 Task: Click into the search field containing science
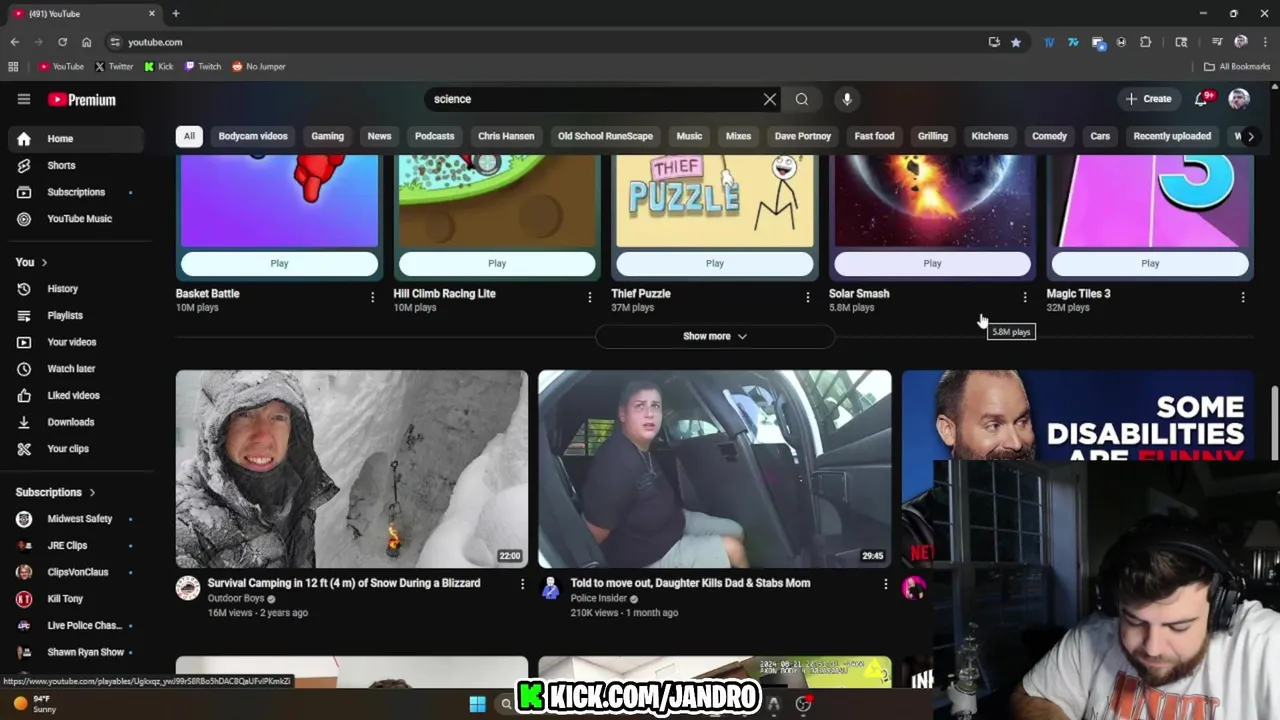[595, 99]
